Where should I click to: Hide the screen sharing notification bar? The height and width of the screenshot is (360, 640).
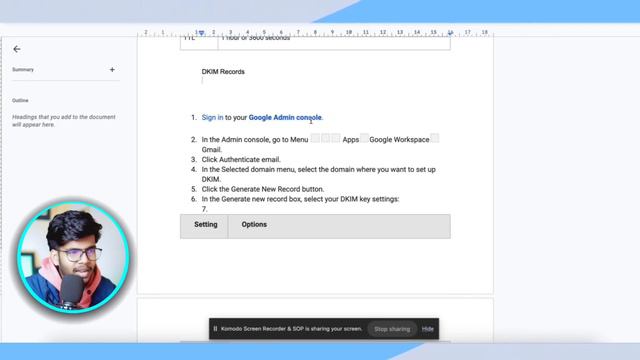(427, 329)
